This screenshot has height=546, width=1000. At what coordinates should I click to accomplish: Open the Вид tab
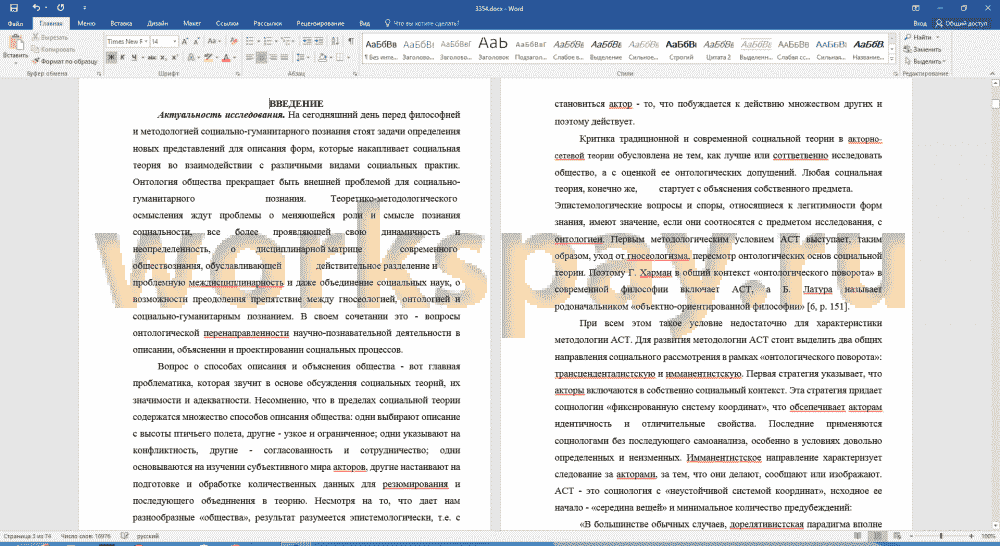point(364,23)
